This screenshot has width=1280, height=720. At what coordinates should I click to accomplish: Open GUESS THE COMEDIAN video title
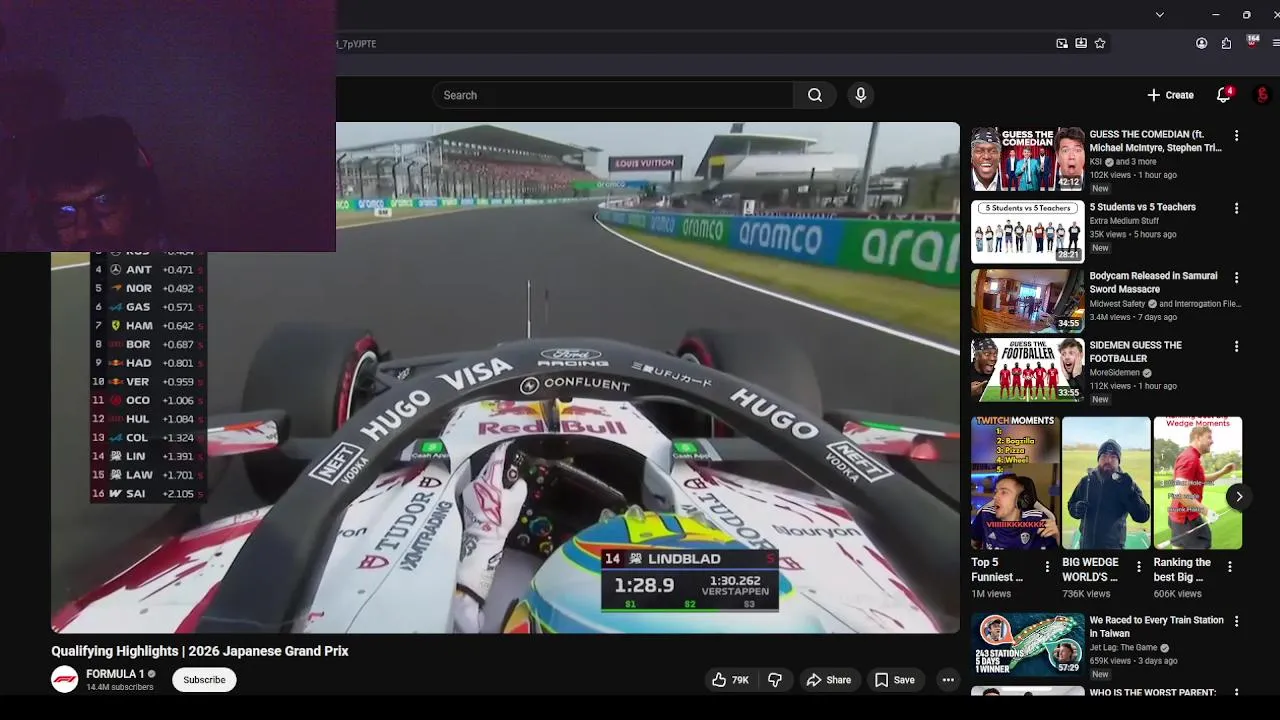pos(1155,141)
